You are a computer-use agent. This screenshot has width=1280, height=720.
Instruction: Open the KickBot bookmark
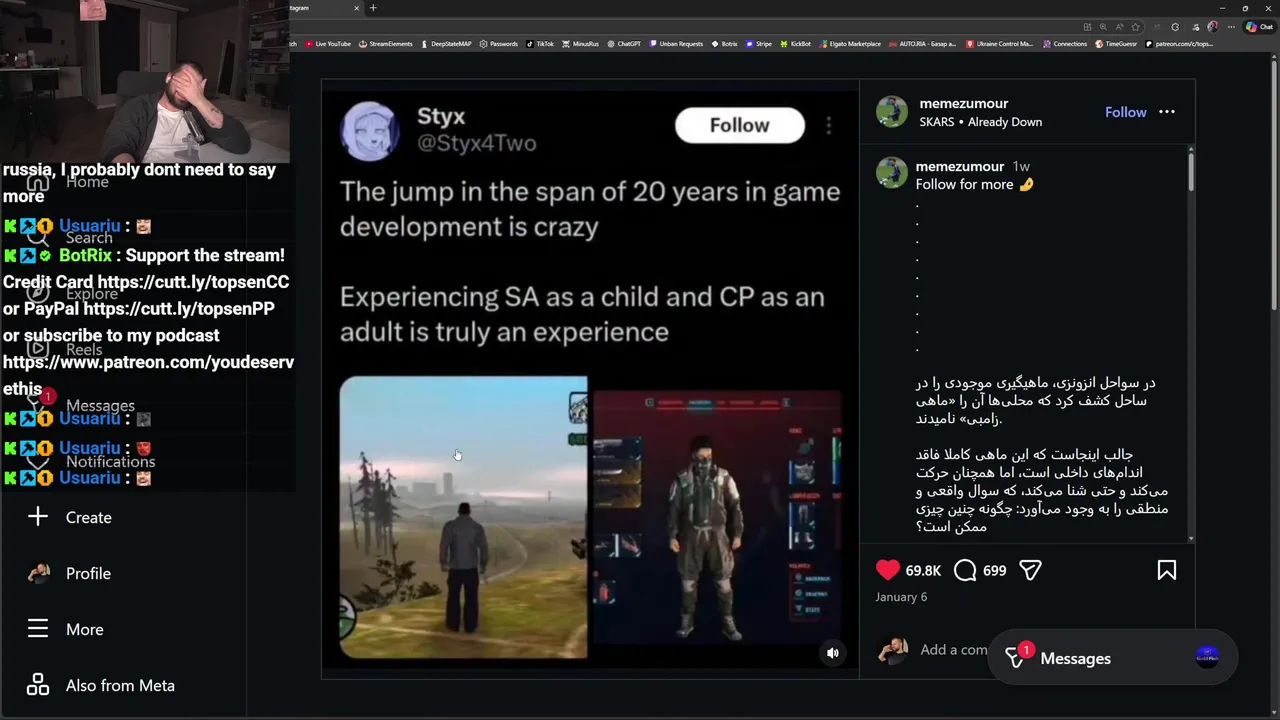pyautogui.click(x=796, y=44)
